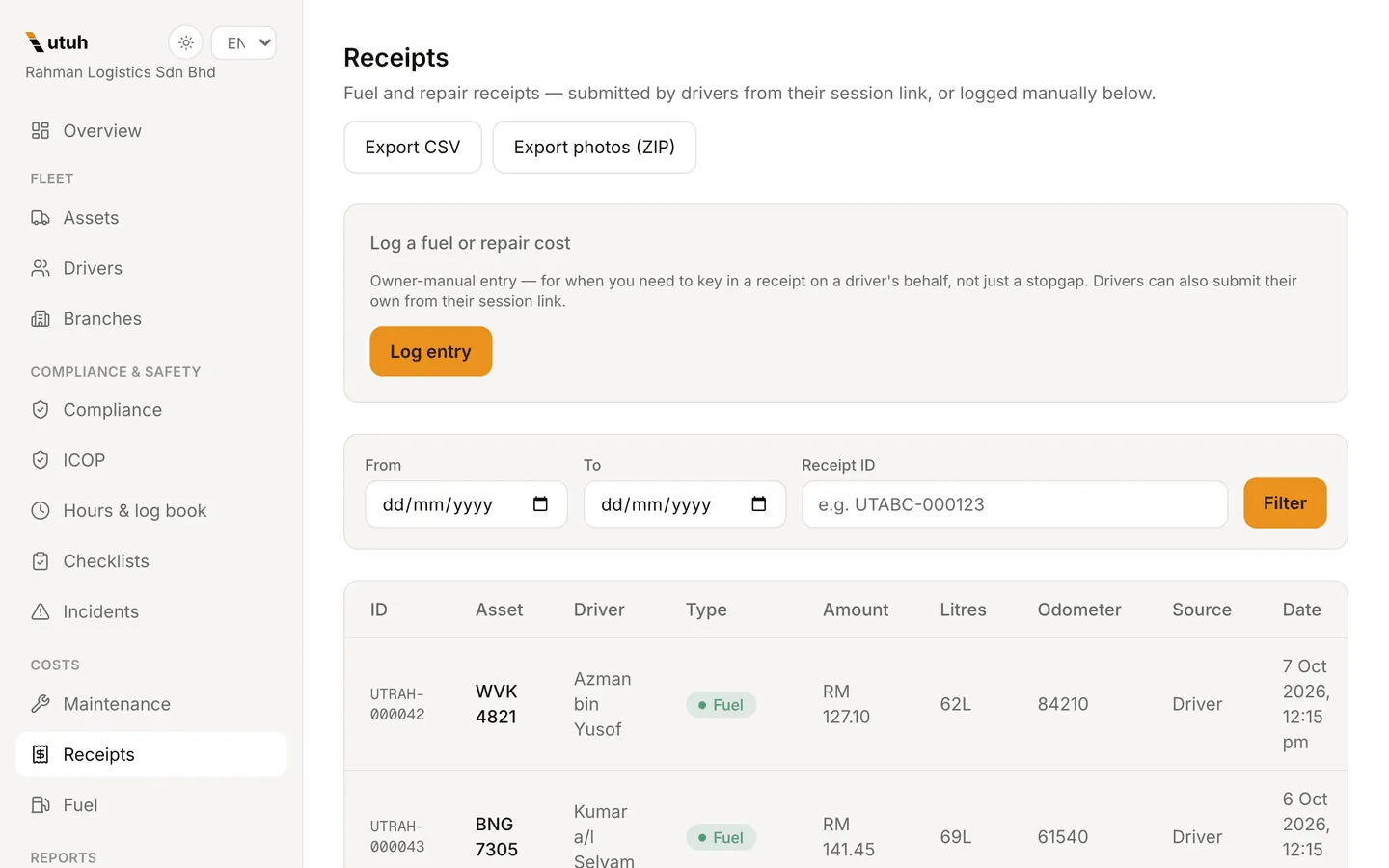Click Export photos (ZIP) button
Viewport: 1389px width, 868px height.
[x=594, y=147]
